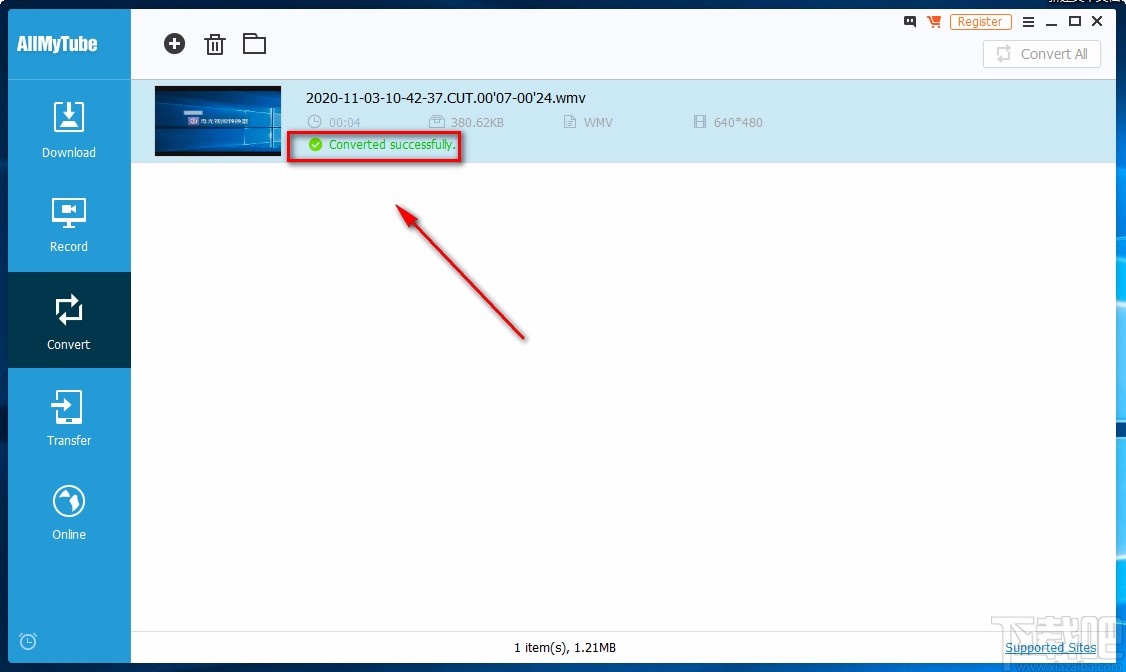Open the Download section
This screenshot has width=1126, height=672.
(x=69, y=130)
